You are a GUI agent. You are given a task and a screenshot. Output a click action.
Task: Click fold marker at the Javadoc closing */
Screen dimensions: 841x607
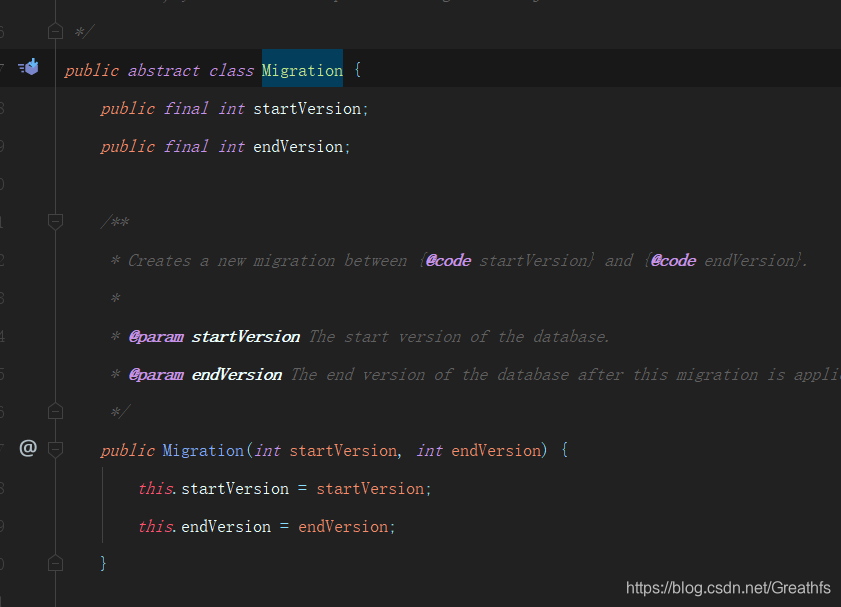55,411
